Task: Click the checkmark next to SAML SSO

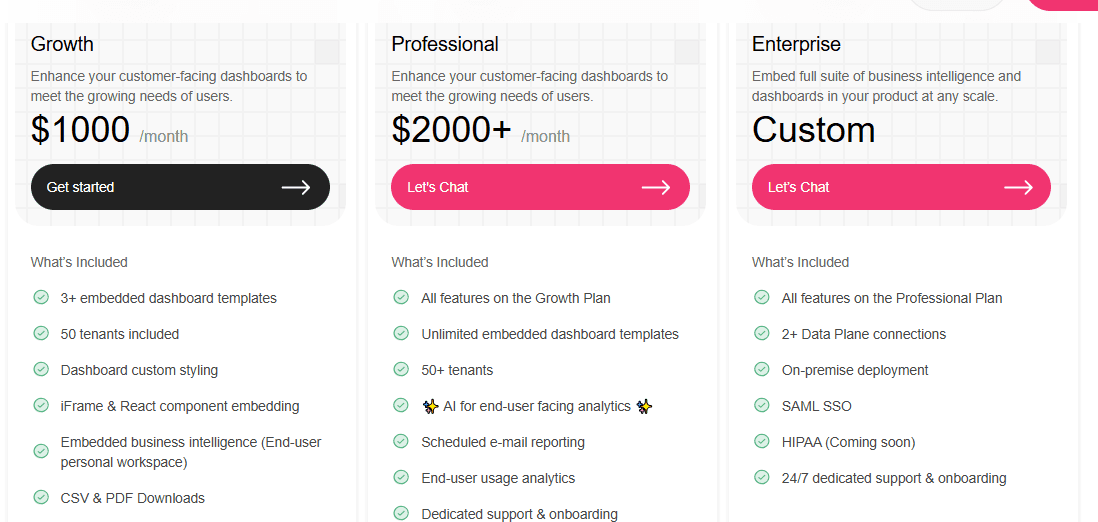Action: 761,405
